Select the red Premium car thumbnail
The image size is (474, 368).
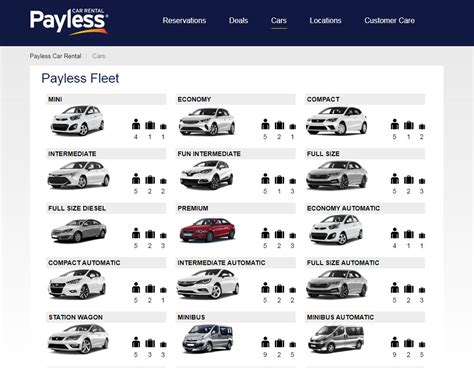[207, 230]
